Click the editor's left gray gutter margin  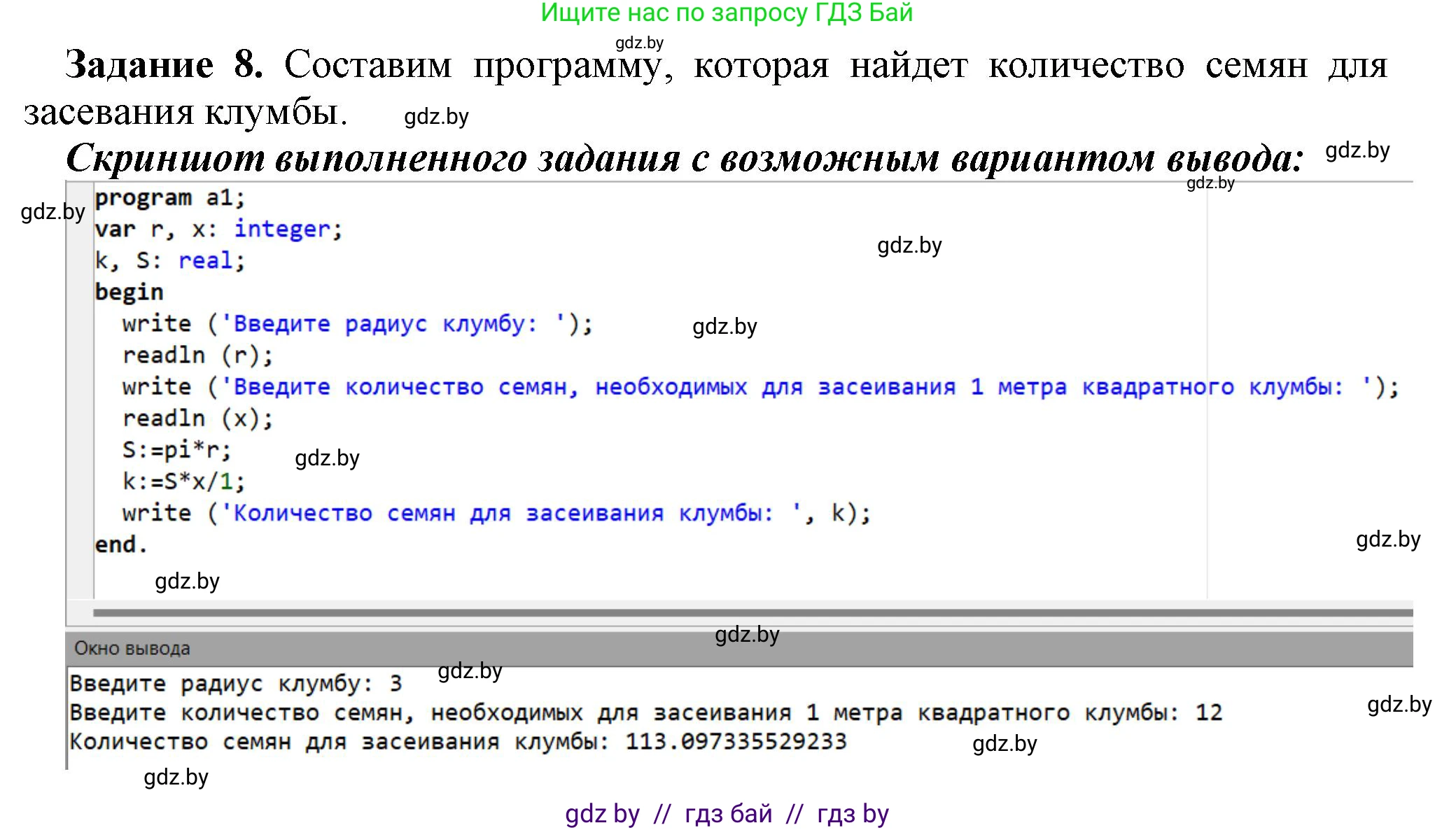point(80,392)
